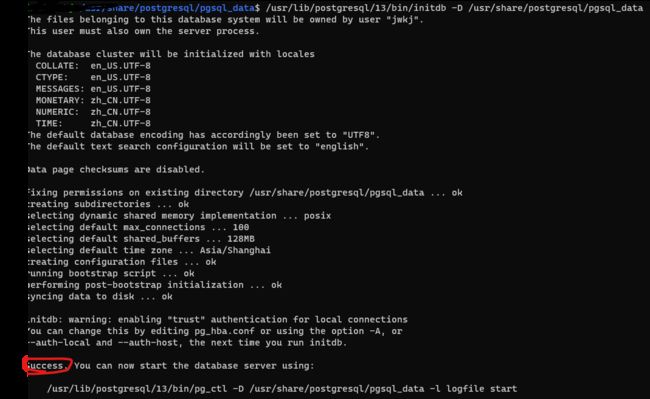Screen dimensions: 650x399
Task: Click the word posix in output
Action: click(x=317, y=216)
